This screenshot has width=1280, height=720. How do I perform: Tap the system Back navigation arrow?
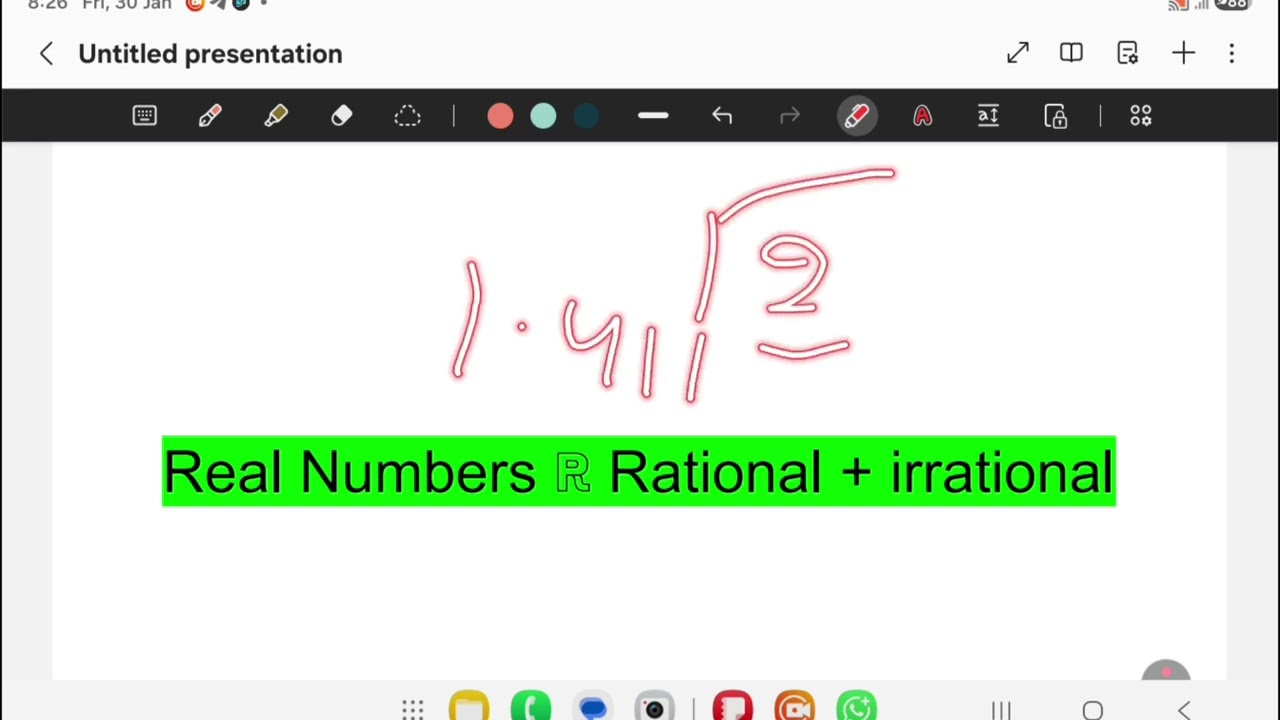[1185, 711]
